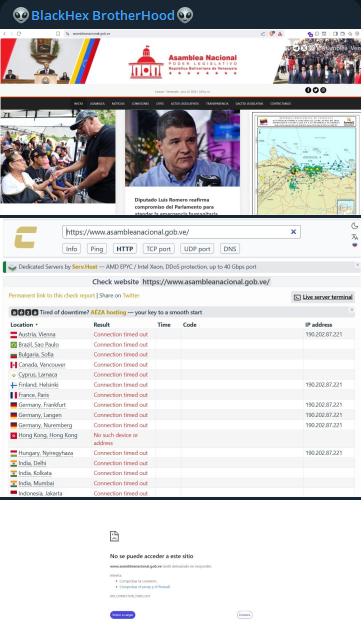This screenshot has height=635, width=361.
Task: Select the DNS check tab
Action: coord(230,249)
